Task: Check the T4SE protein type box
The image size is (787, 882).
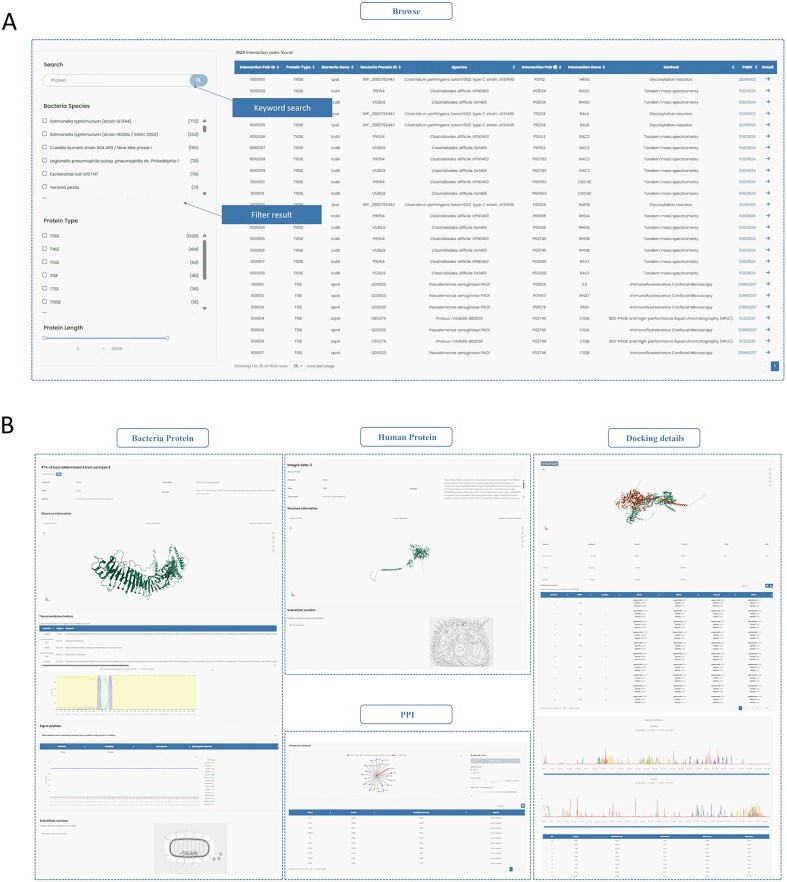Action: 44,249
